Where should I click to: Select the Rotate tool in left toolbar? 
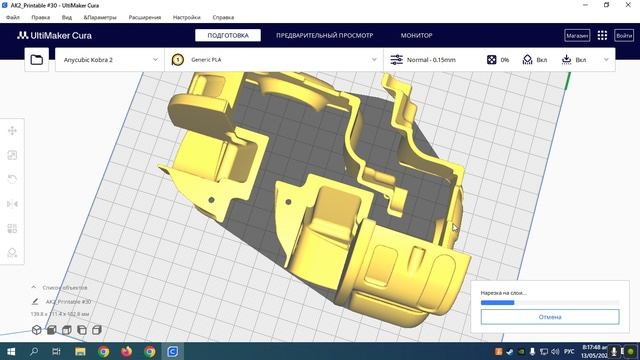pyautogui.click(x=12, y=179)
